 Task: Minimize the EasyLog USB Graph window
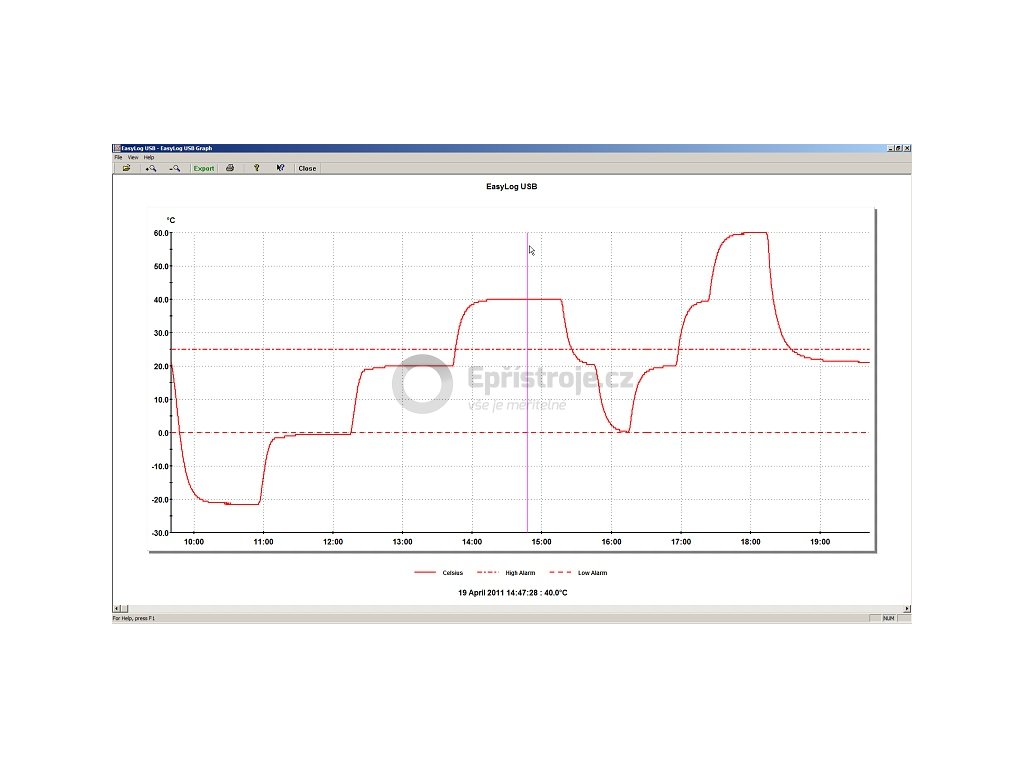(891, 148)
